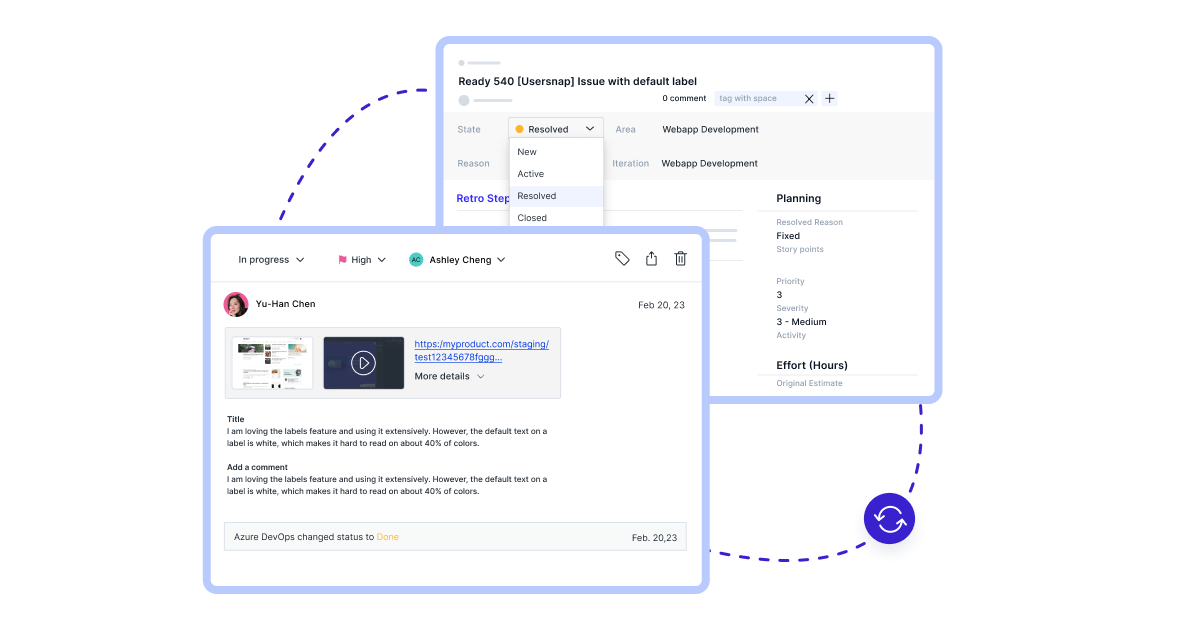Click the Title heading in feedback
This screenshot has height=630, width=1200.
tap(235, 419)
